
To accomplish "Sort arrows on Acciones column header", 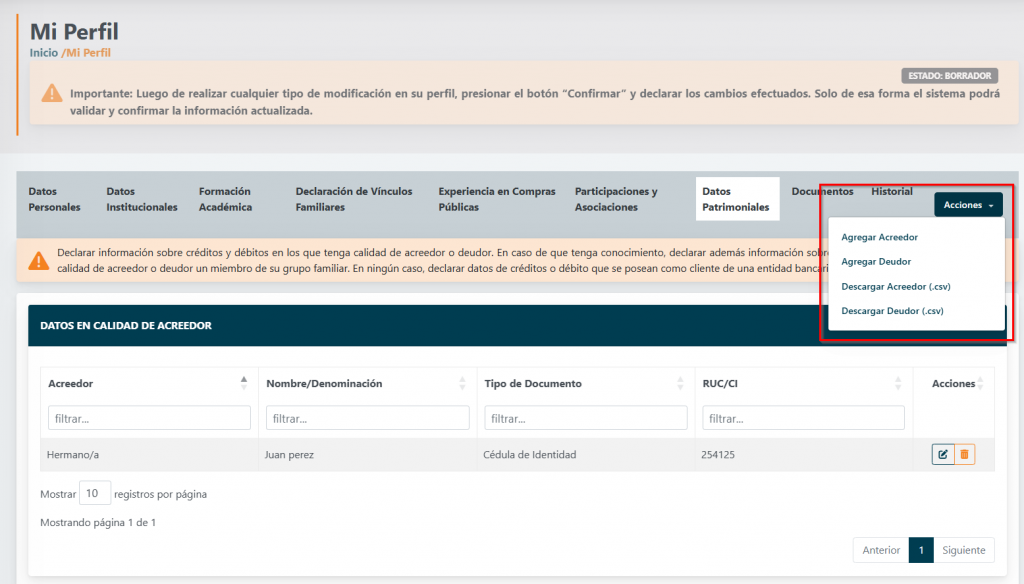I will [x=980, y=383].
